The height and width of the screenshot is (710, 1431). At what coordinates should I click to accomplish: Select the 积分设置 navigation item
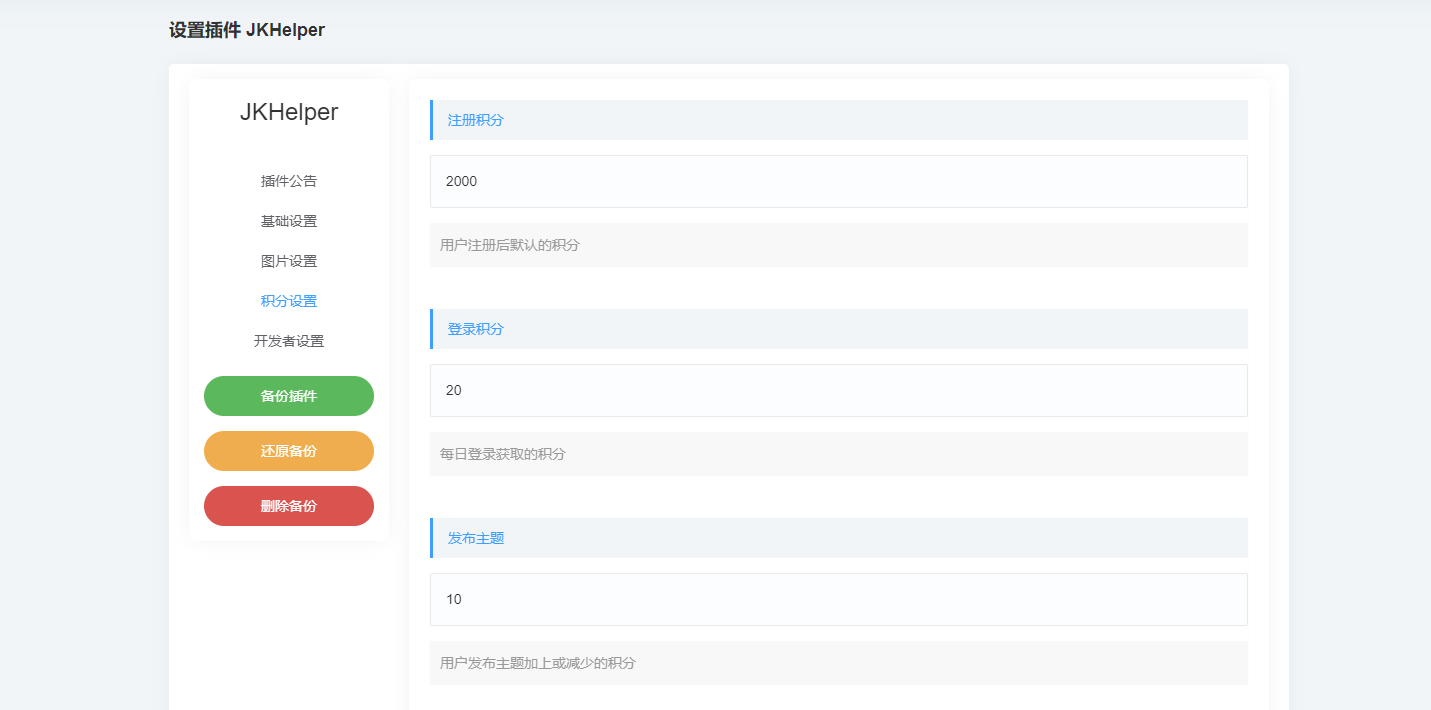[x=289, y=301]
